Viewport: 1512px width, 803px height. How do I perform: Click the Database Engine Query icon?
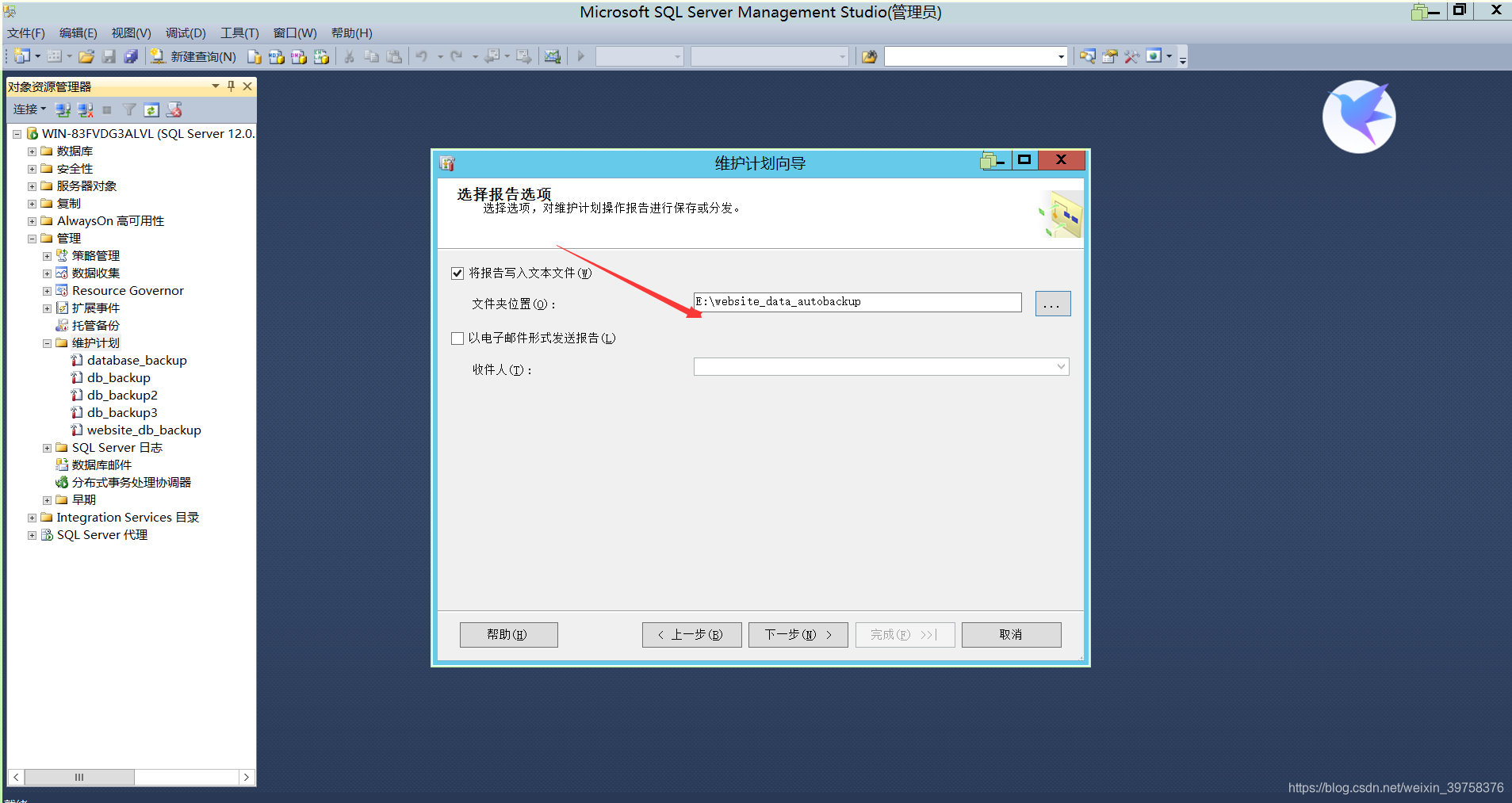point(255,56)
